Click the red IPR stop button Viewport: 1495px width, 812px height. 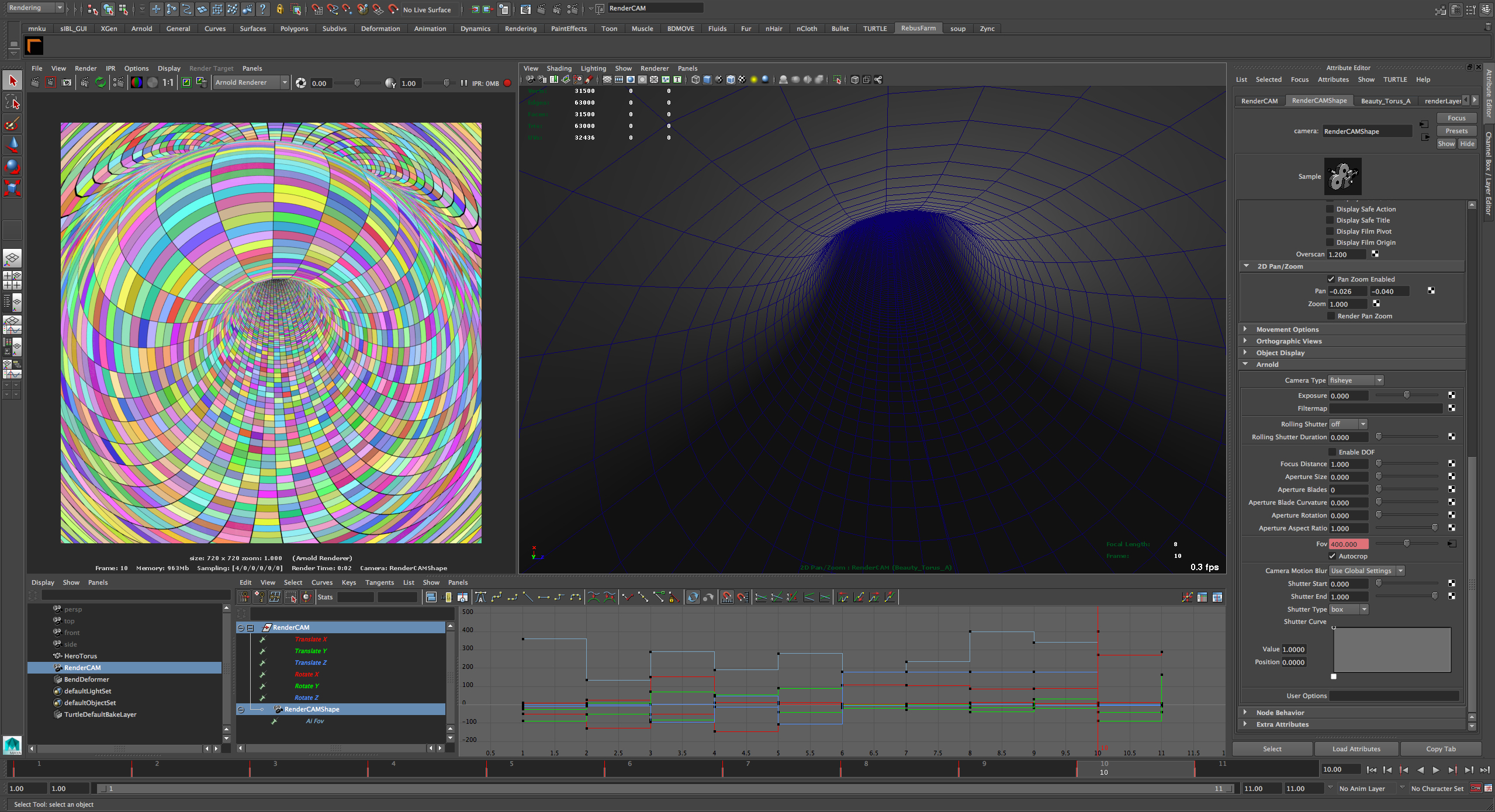point(507,83)
